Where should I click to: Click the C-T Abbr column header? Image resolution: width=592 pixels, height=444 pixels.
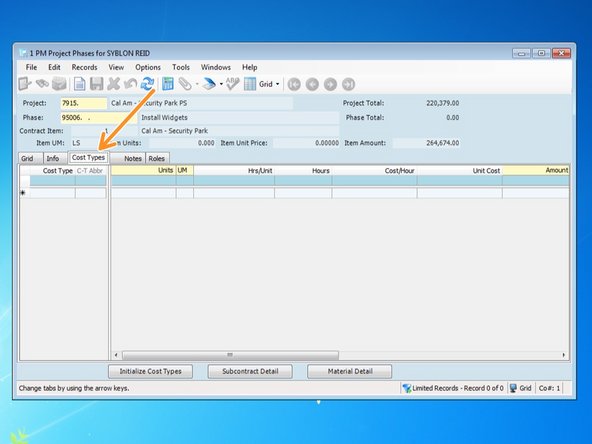pos(91,171)
